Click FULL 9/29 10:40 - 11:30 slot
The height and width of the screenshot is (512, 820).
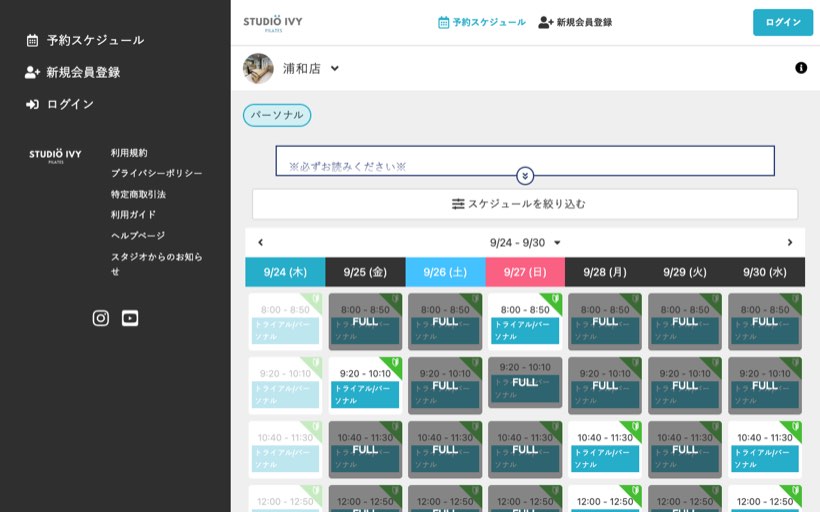click(685, 450)
